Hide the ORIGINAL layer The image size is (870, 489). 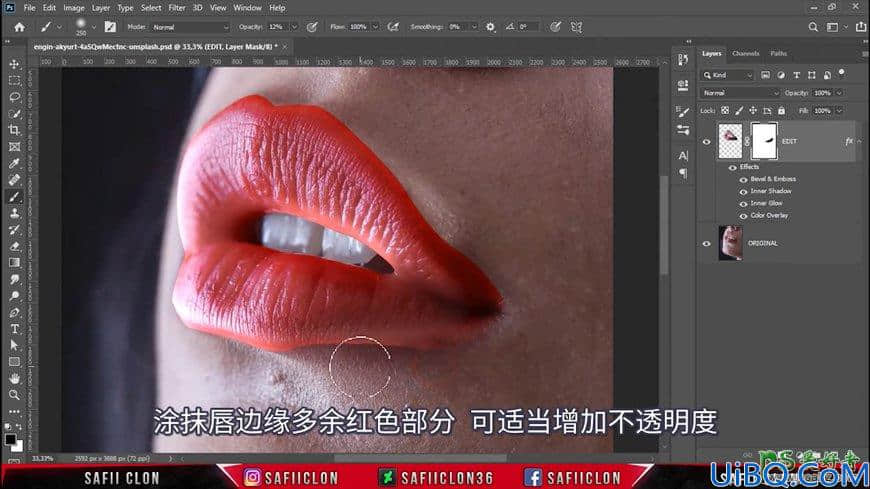706,244
